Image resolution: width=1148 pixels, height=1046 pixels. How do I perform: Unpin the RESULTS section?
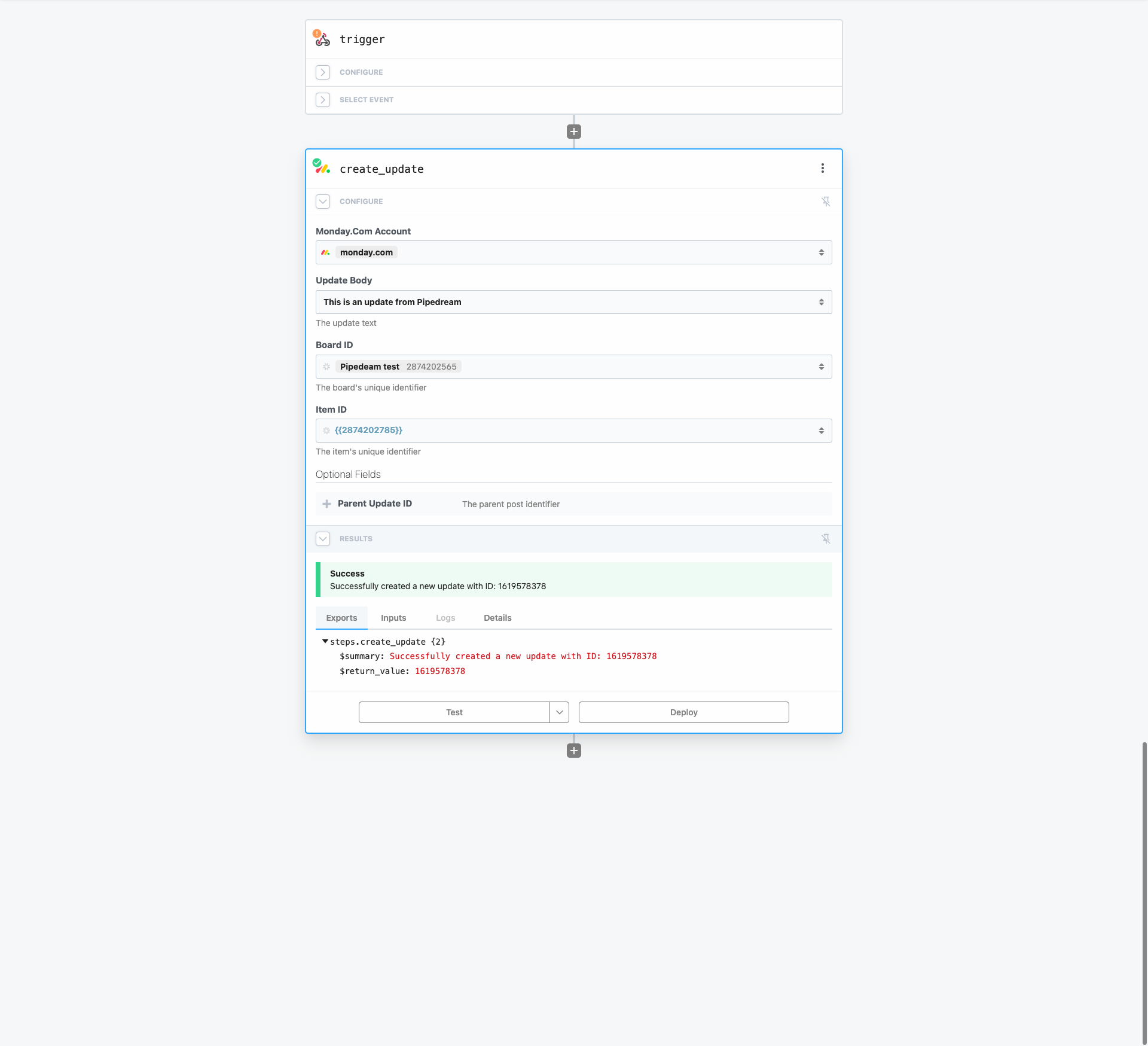(826, 539)
